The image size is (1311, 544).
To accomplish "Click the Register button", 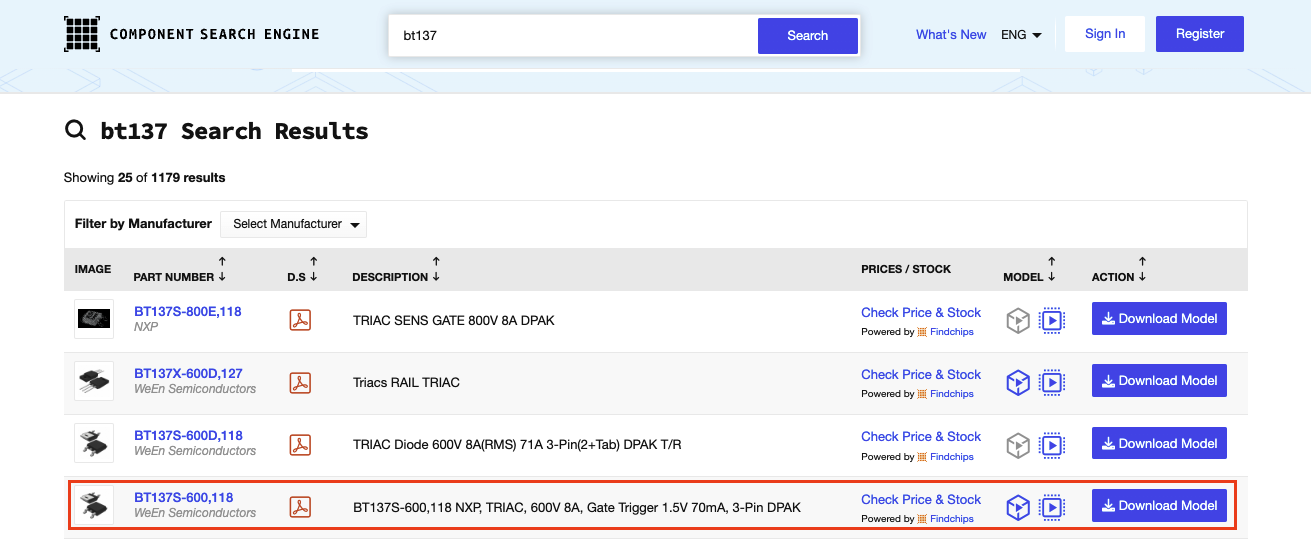I will click(1200, 34).
